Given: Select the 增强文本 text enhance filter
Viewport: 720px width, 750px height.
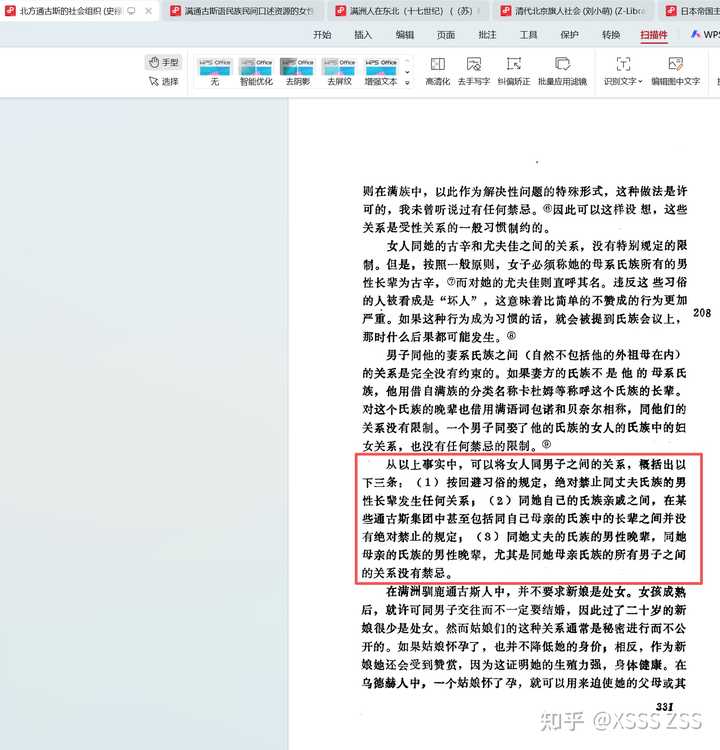Looking at the screenshot, I should pyautogui.click(x=381, y=70).
